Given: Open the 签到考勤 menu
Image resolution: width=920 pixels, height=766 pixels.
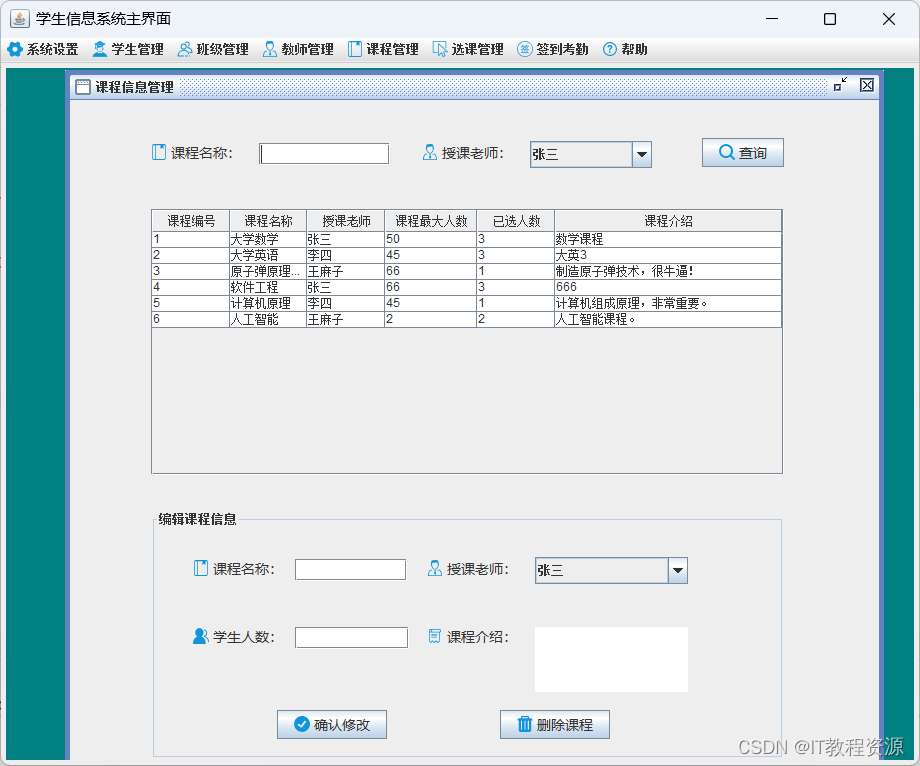Looking at the screenshot, I should 553,49.
